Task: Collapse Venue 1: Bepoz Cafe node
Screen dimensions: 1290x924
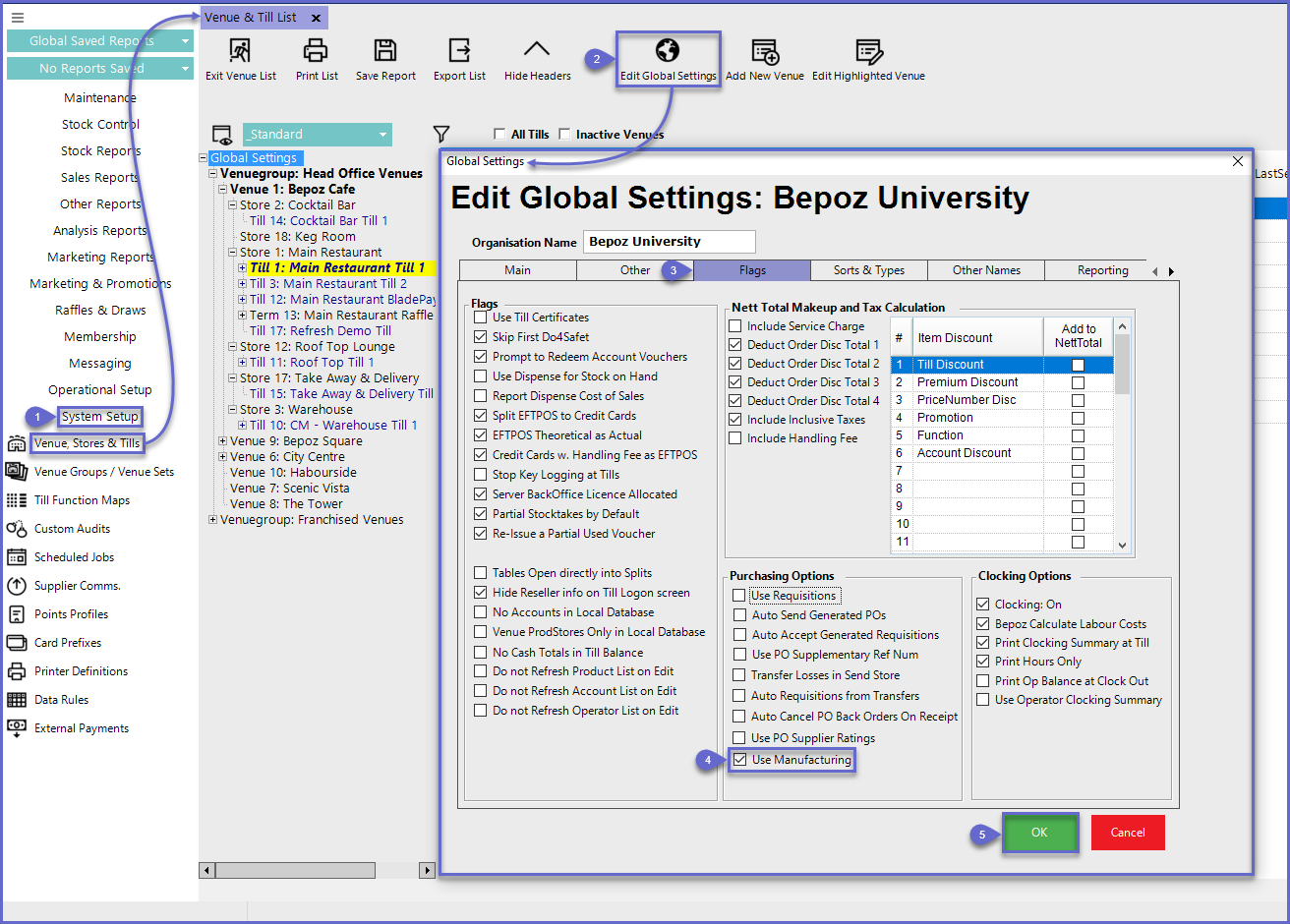Action: [223, 190]
